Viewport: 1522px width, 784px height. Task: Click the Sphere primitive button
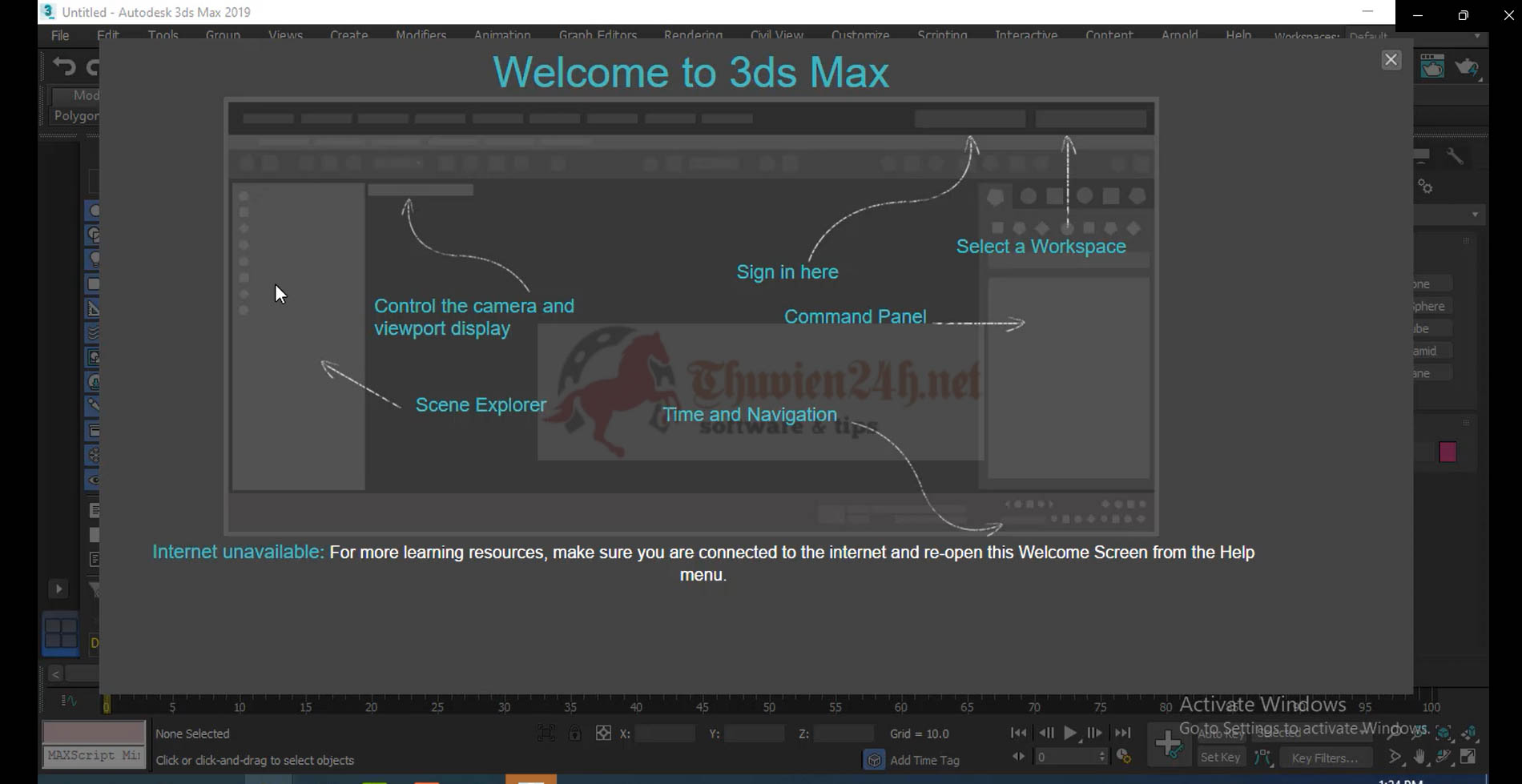(1433, 306)
